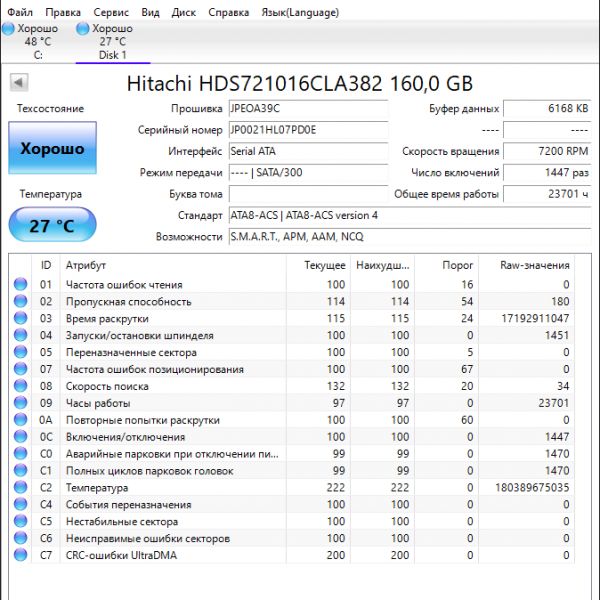Click the blue status orb on C: tab
This screenshot has height=600, width=600.
click(8, 29)
